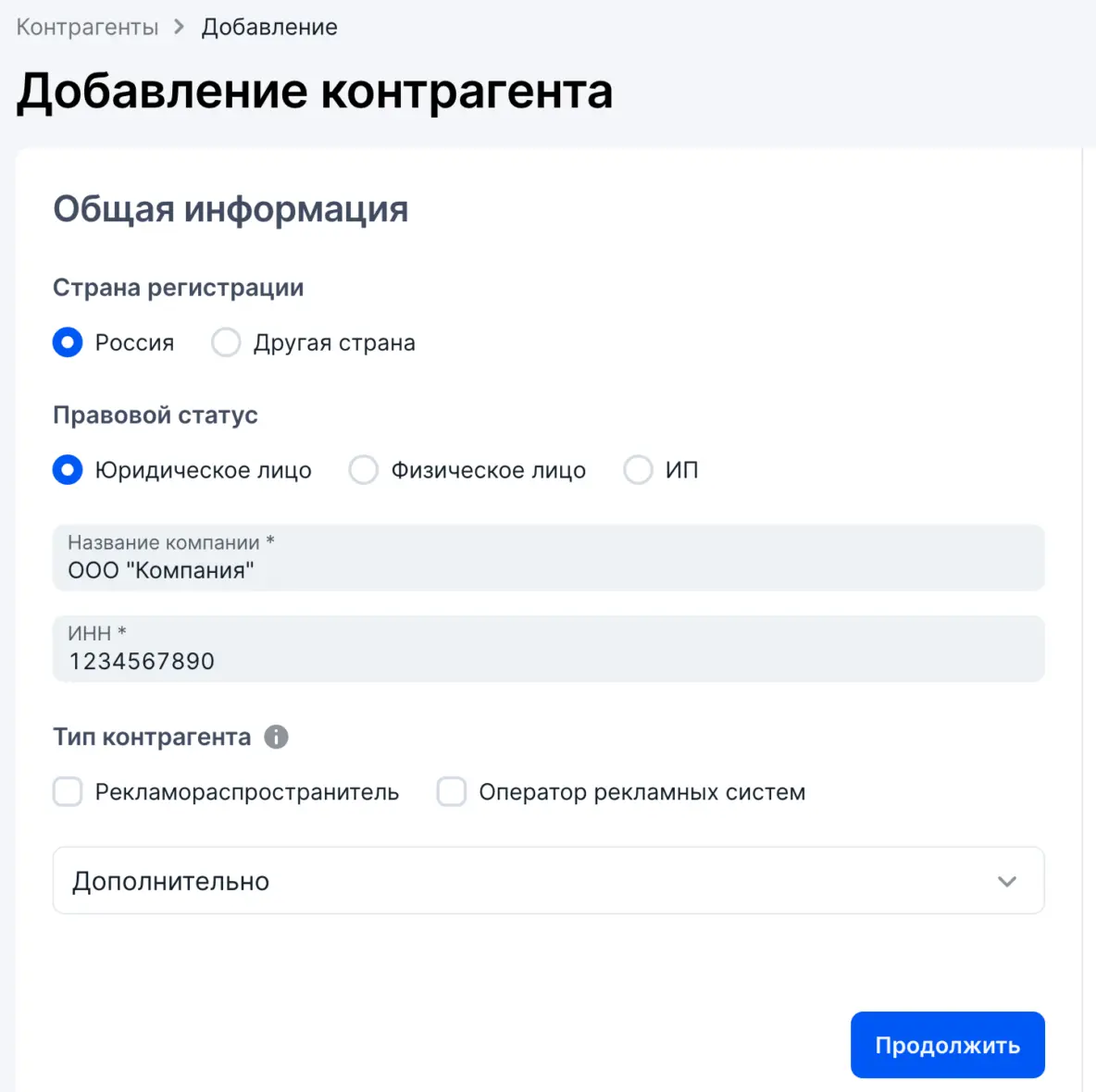Select the Юридическое лицо legal status

coord(68,470)
